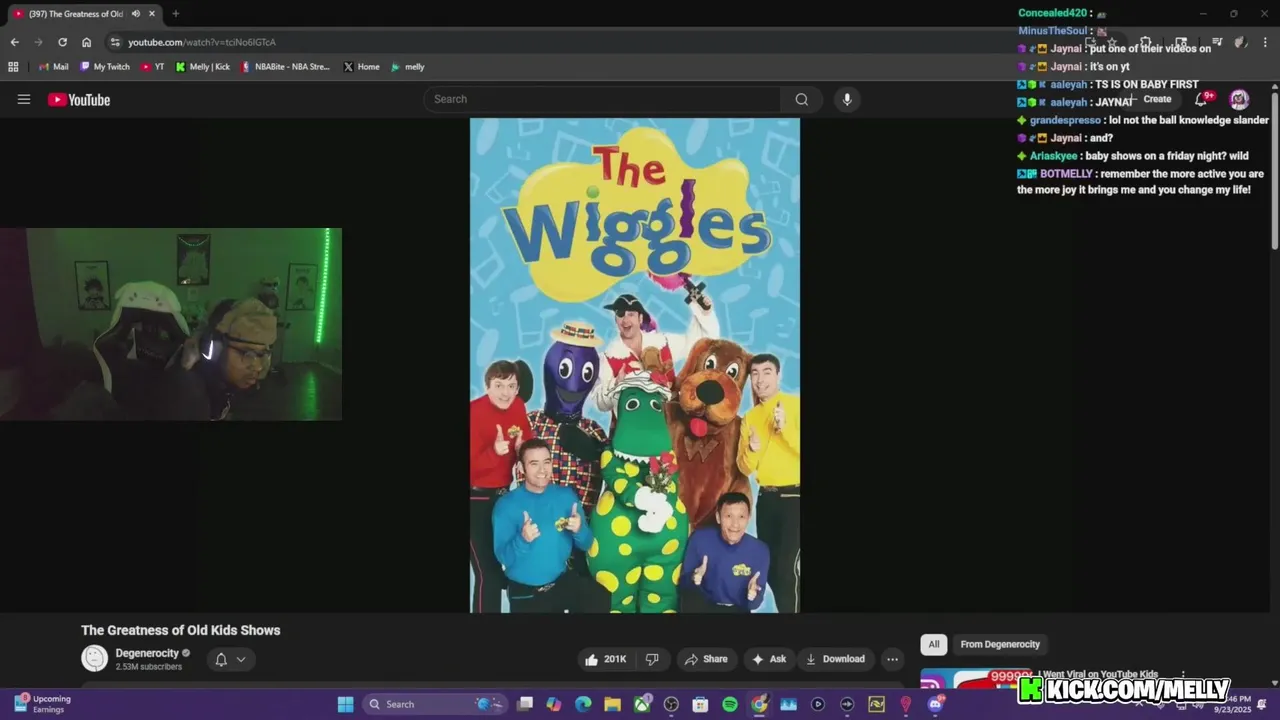
Task: Open the YouTube hamburger guide menu
Action: (24, 99)
